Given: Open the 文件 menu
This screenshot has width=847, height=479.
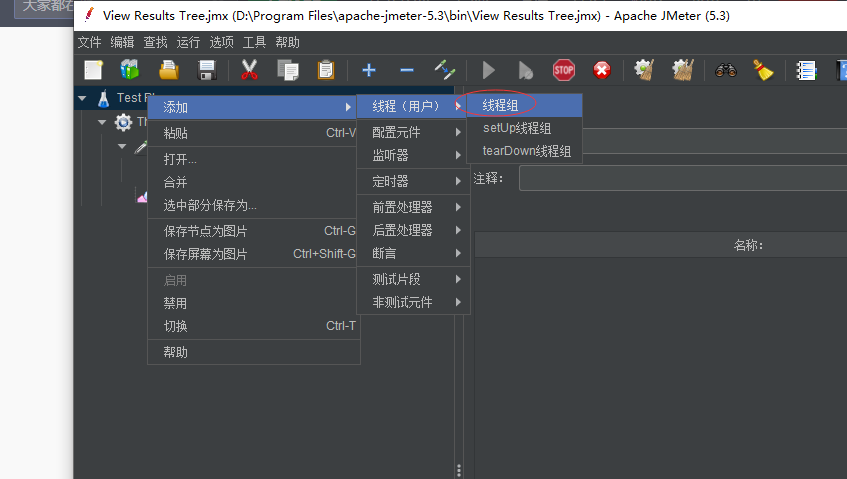Looking at the screenshot, I should (x=89, y=42).
